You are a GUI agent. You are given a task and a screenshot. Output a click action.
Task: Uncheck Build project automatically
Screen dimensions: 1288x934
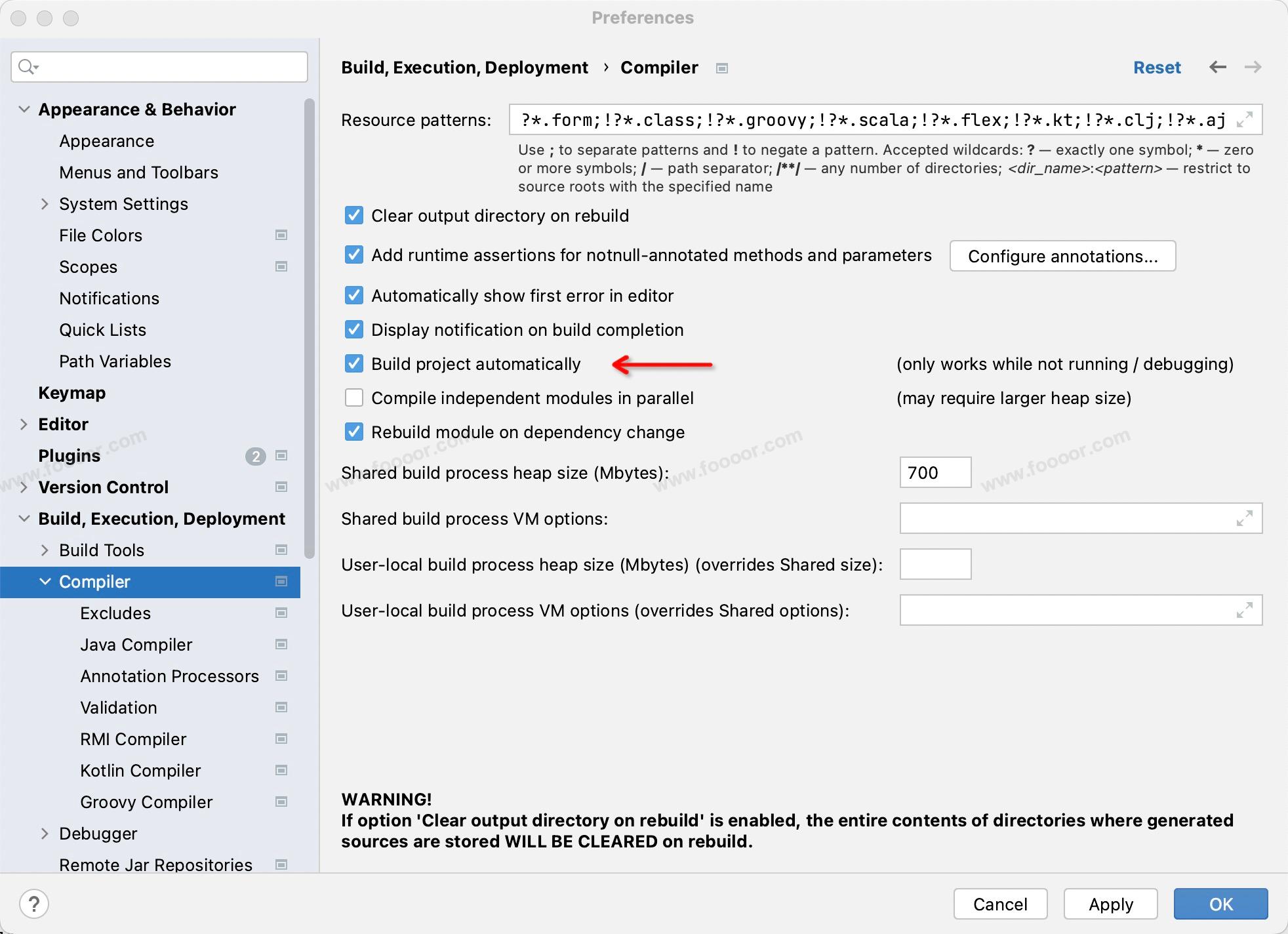[x=354, y=363]
